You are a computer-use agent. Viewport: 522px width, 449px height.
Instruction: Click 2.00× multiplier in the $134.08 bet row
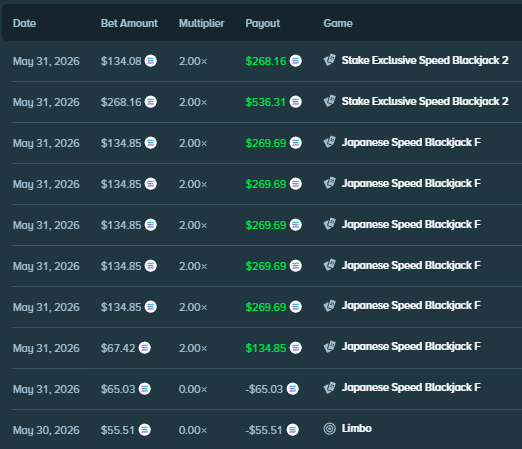point(193,61)
